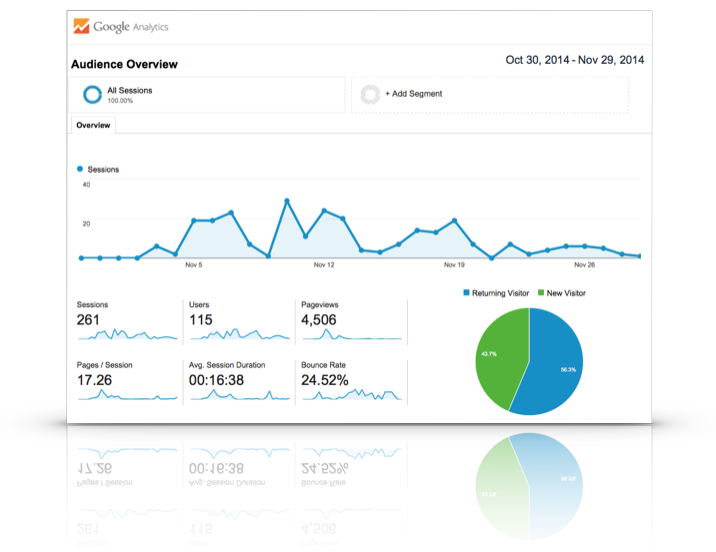716x552 pixels.
Task: Click the Returning Visitor blue legend swatch
Action: click(x=466, y=293)
